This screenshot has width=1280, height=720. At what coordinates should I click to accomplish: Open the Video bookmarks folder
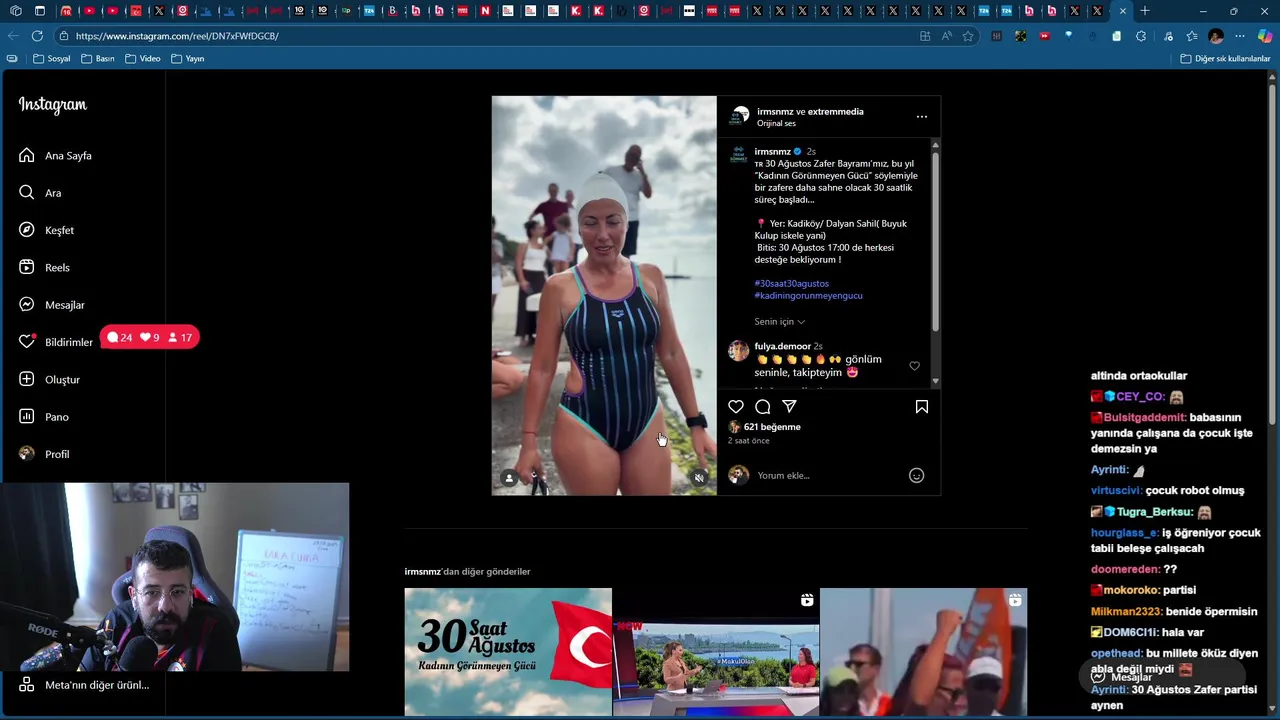click(143, 59)
